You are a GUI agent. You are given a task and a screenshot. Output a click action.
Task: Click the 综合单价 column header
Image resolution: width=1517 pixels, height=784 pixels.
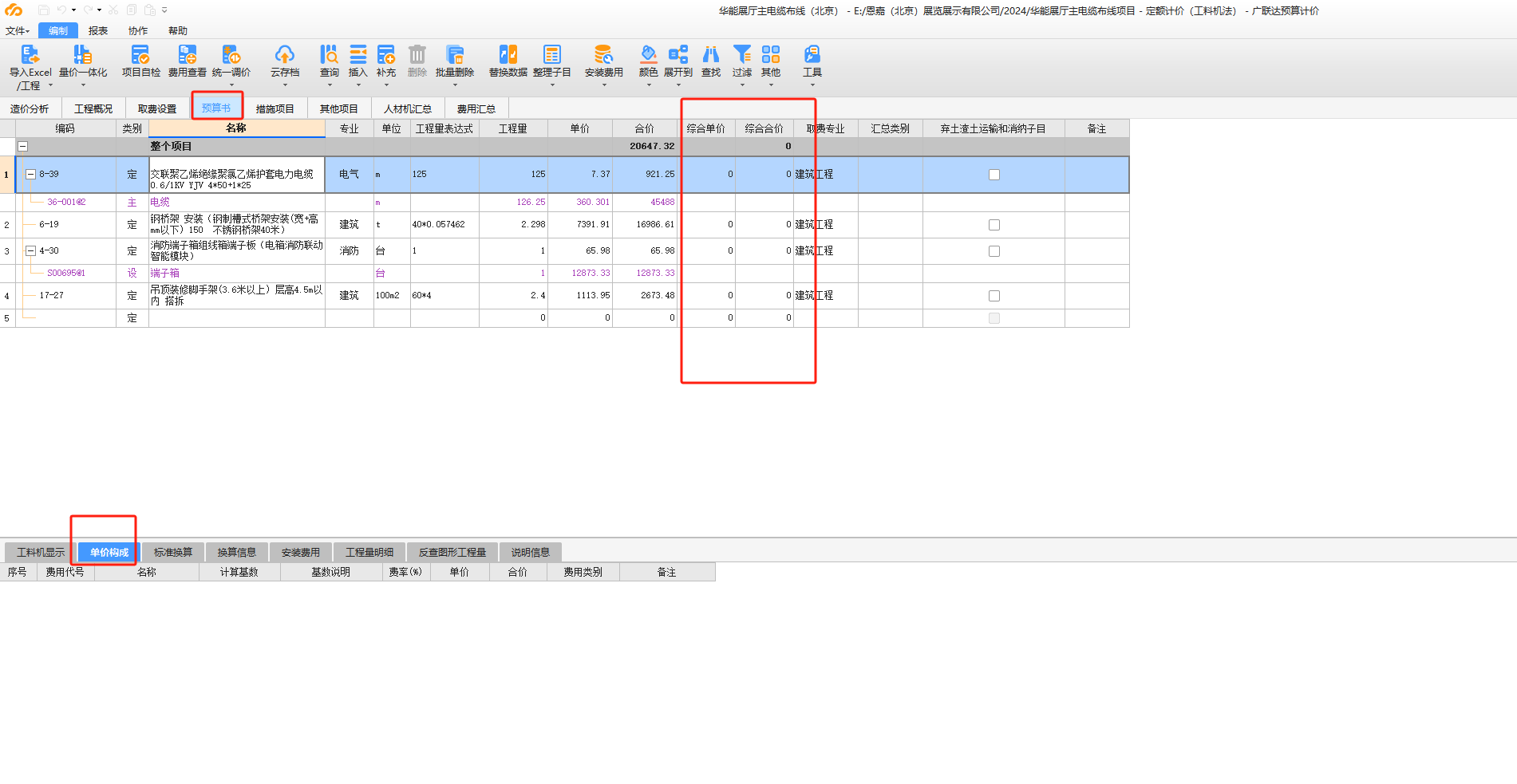pos(706,128)
